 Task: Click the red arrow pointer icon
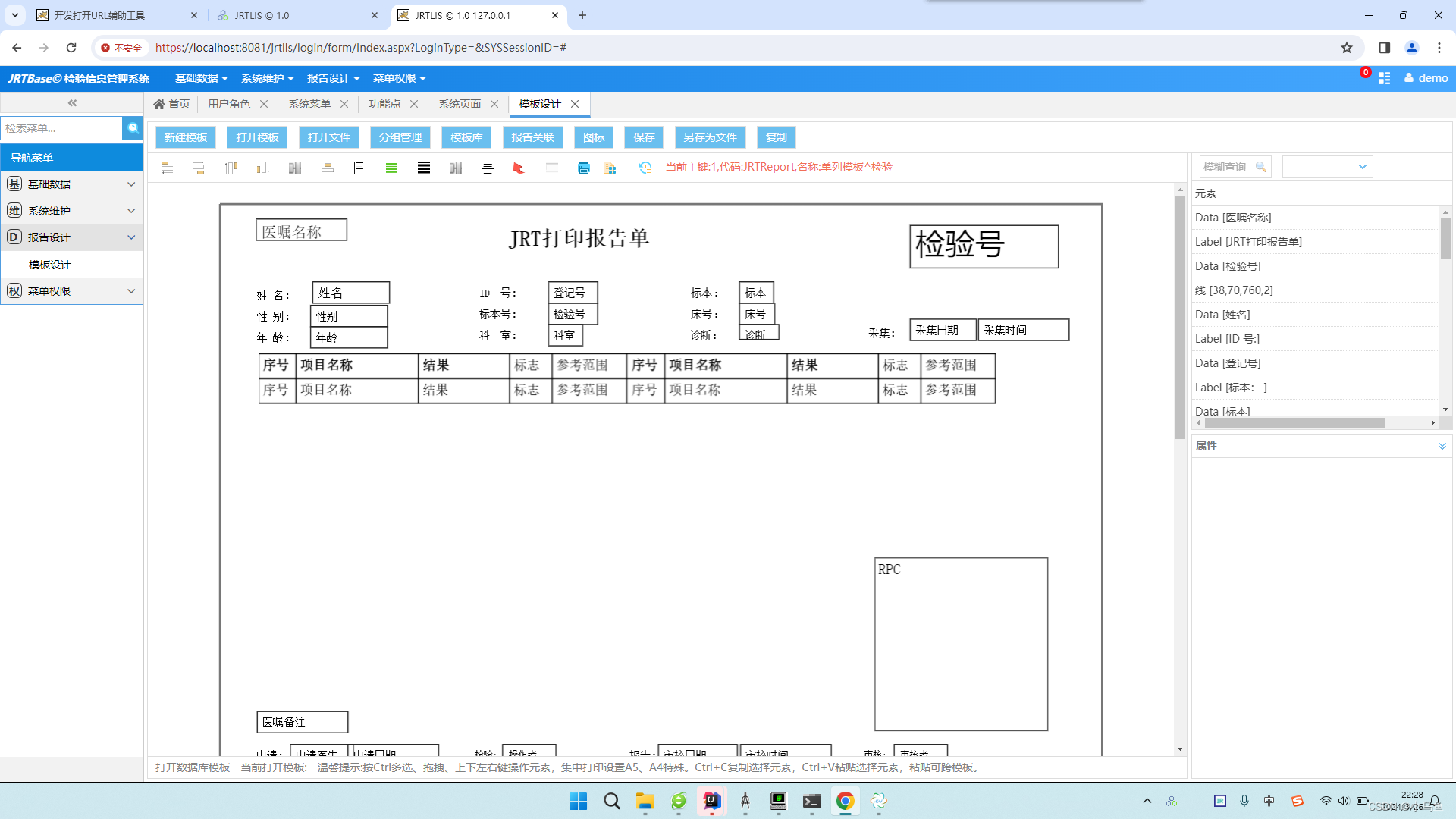tap(519, 168)
